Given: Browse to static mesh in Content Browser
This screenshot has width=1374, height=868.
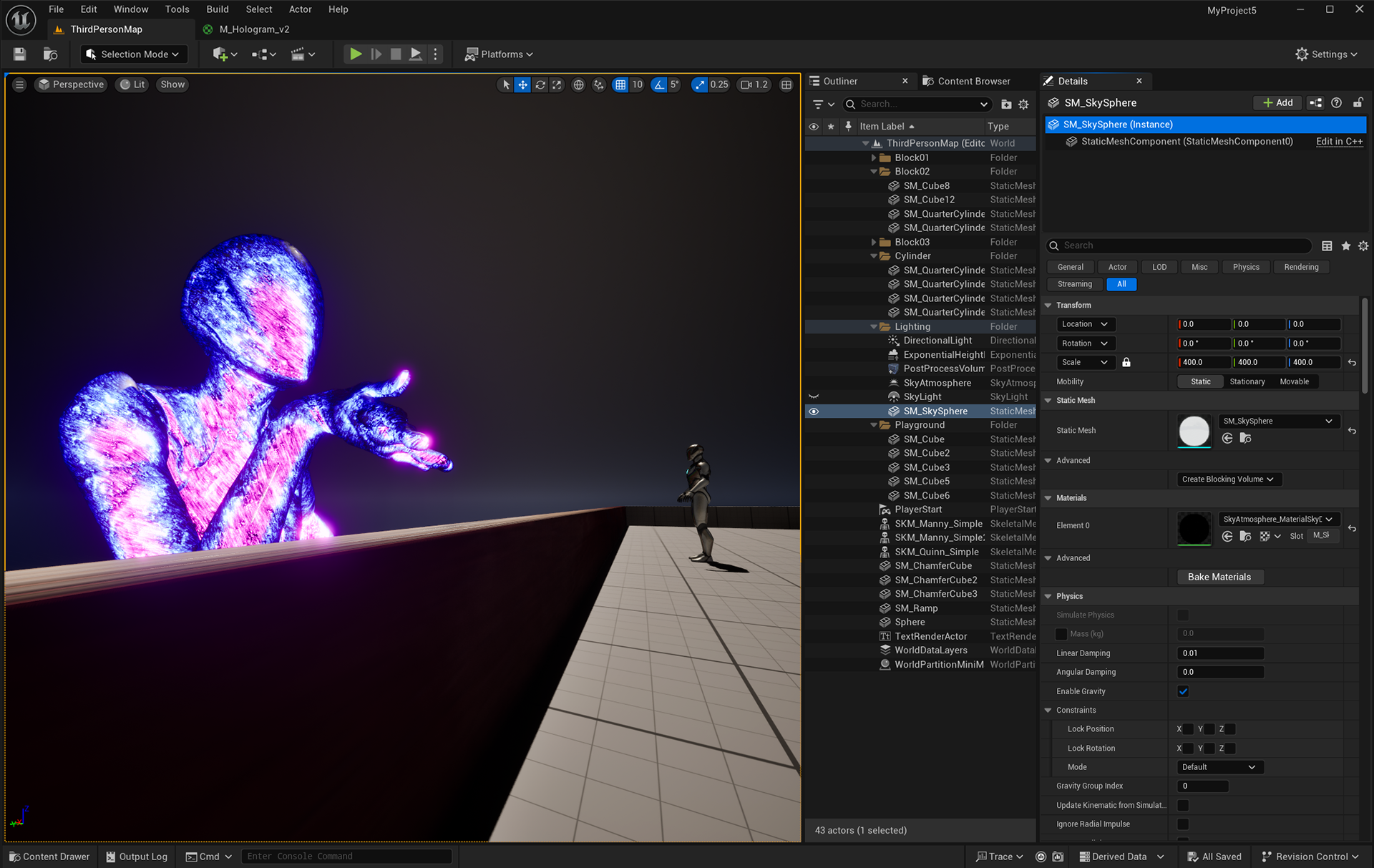Looking at the screenshot, I should click(x=1245, y=438).
